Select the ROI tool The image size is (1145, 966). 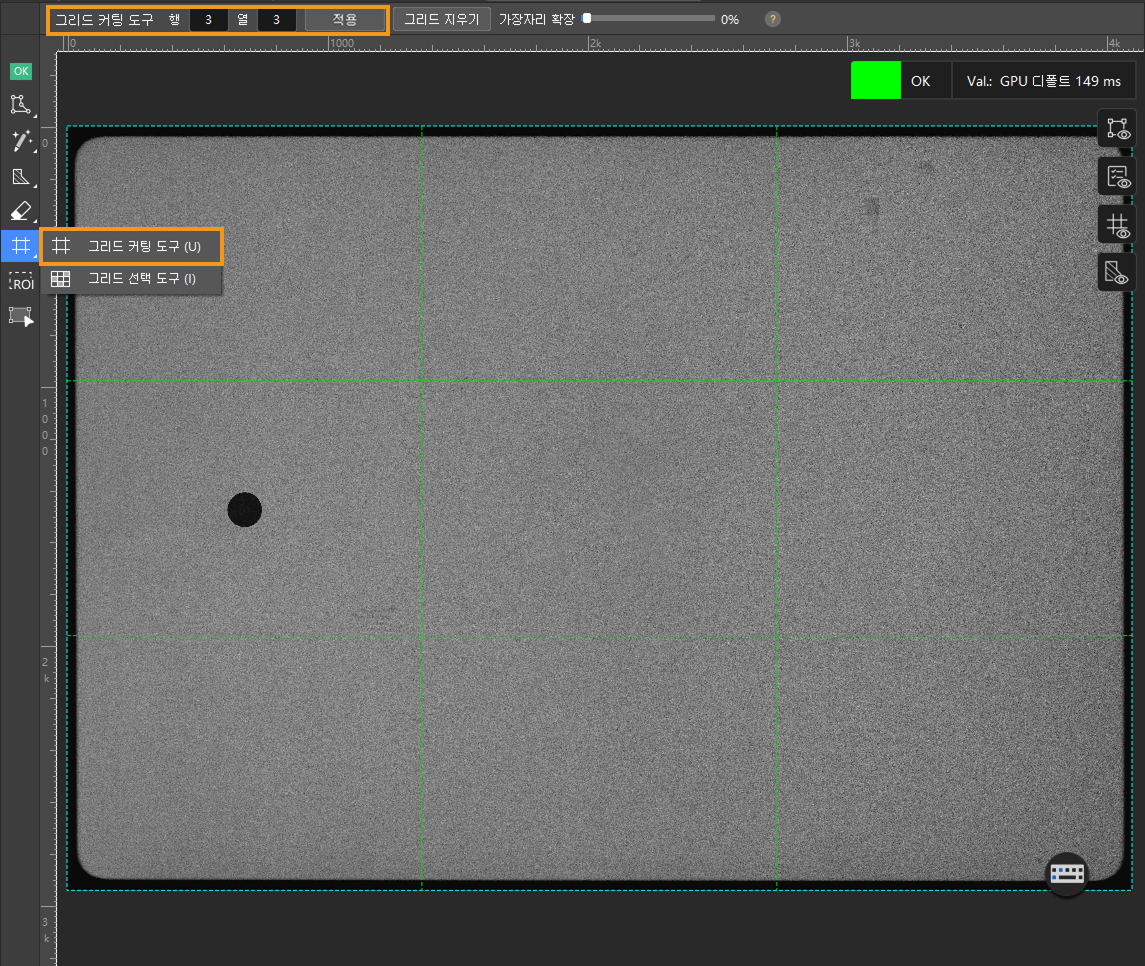20,281
